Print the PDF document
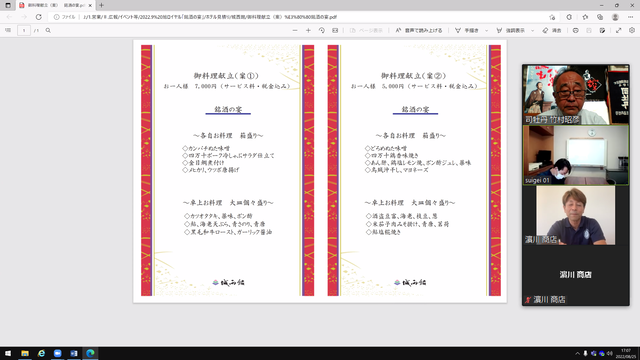This screenshot has height=360, width=640. point(576,30)
